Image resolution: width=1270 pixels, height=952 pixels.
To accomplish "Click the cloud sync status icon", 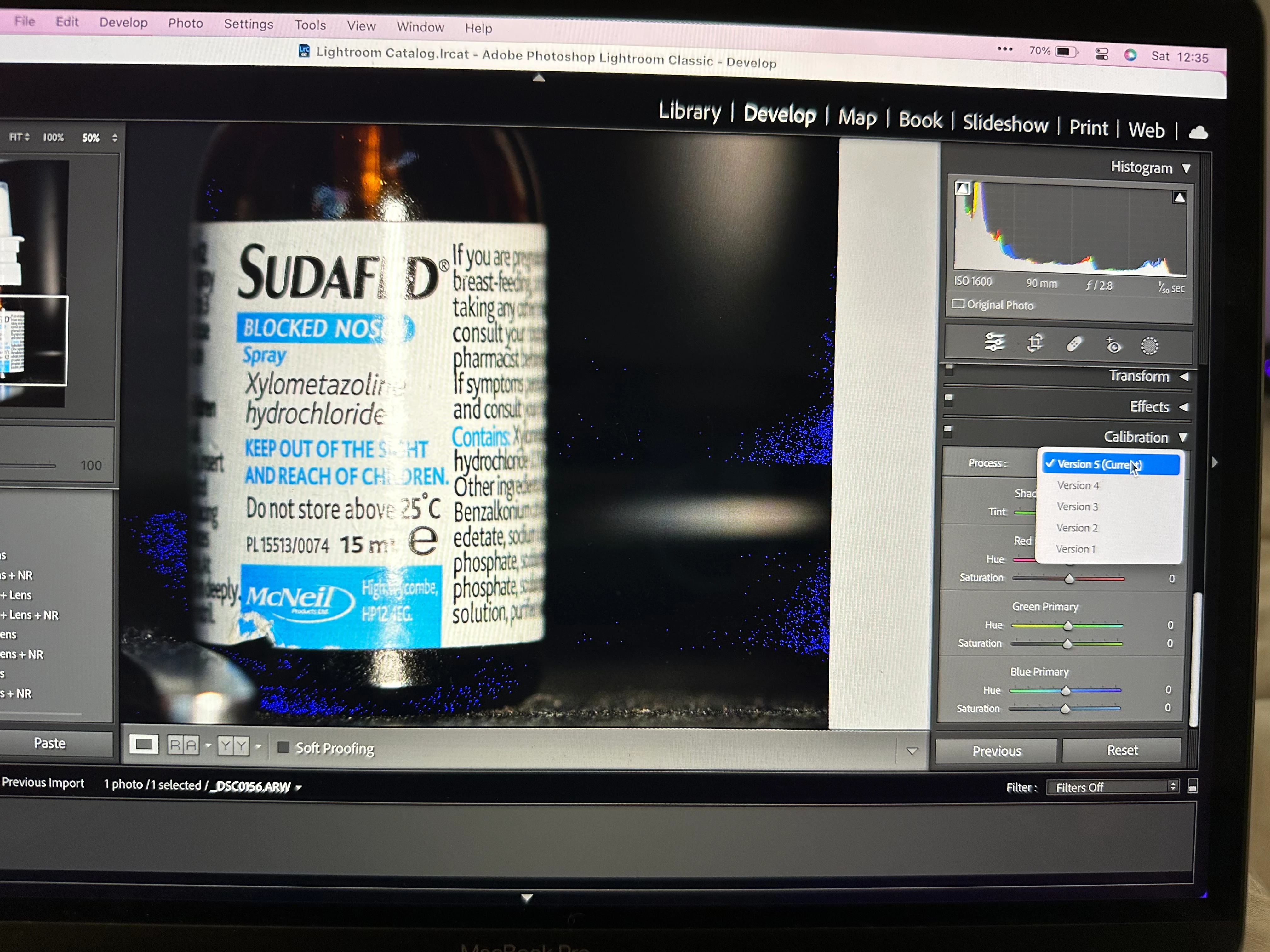I will pyautogui.click(x=1198, y=133).
